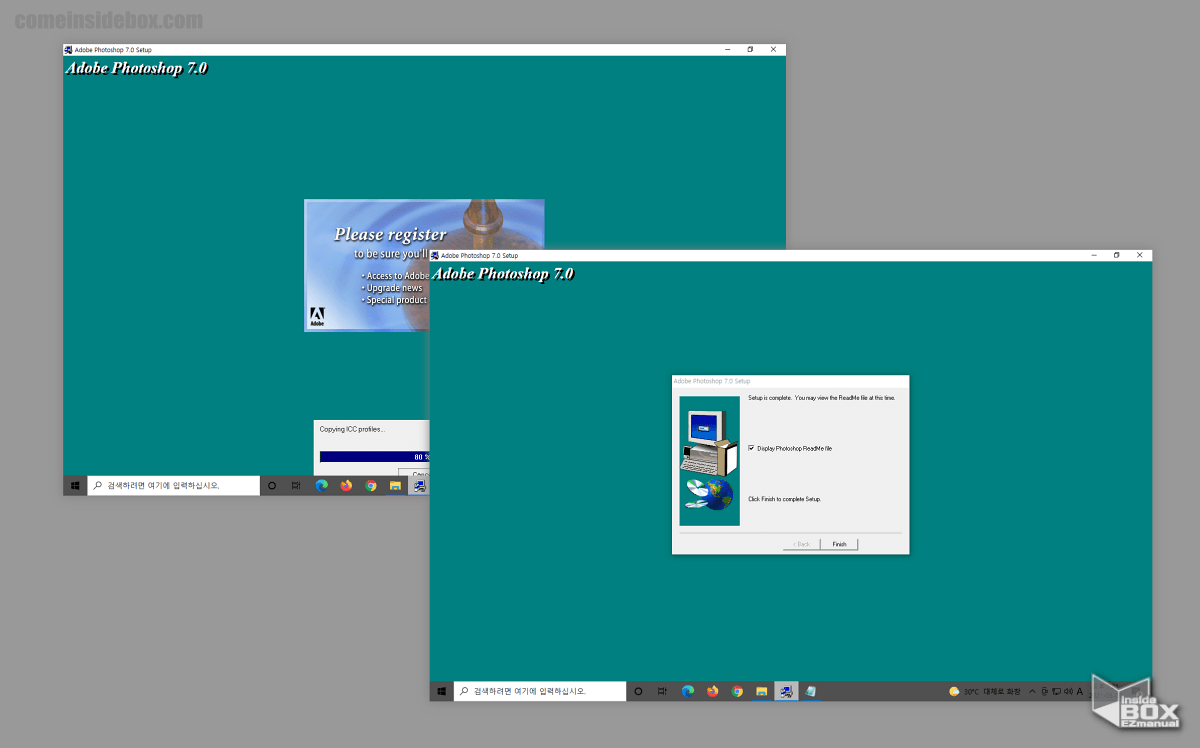1200x748 pixels.
Task: Launch Firefox from front window taskbar
Action: pyautogui.click(x=712, y=691)
